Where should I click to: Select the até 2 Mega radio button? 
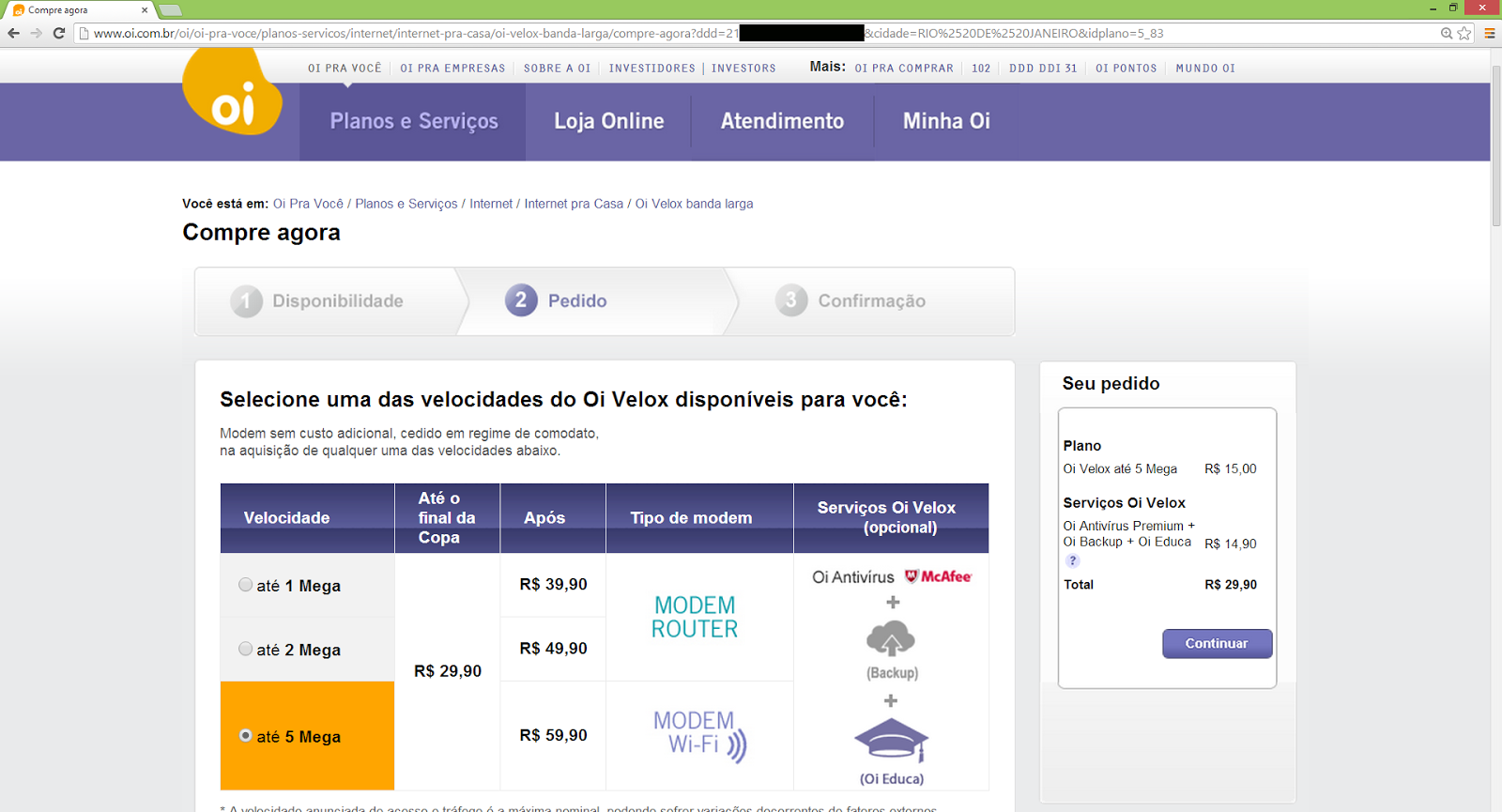[245, 649]
